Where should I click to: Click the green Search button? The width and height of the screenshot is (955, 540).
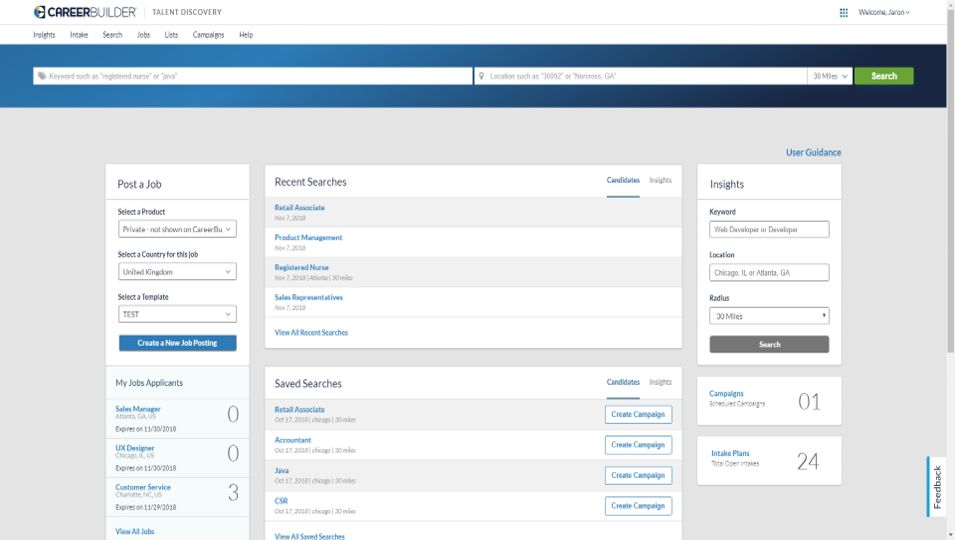point(883,76)
